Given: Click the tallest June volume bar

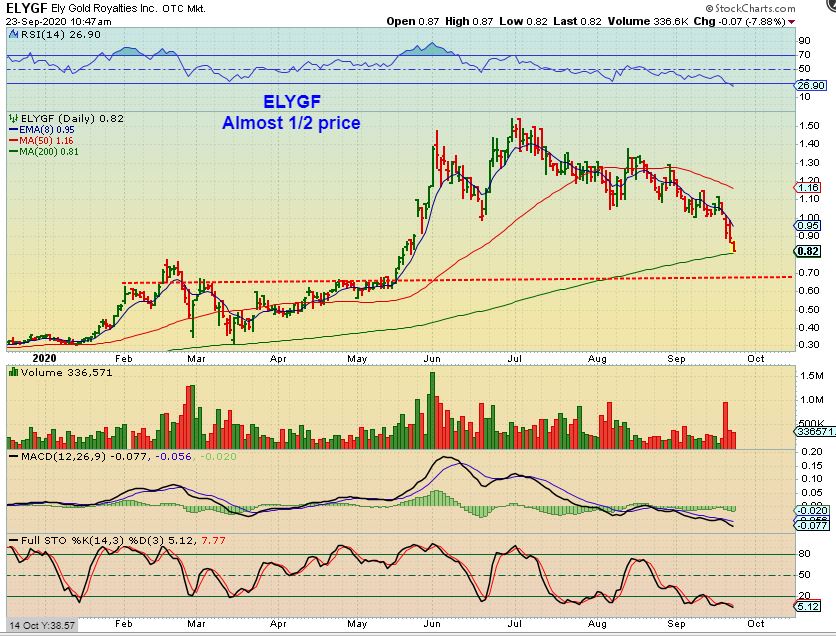Looking at the screenshot, I should tap(432, 410).
